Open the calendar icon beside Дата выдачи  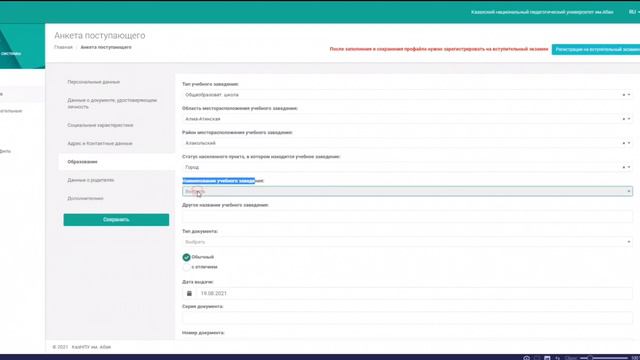pyautogui.click(x=189, y=293)
